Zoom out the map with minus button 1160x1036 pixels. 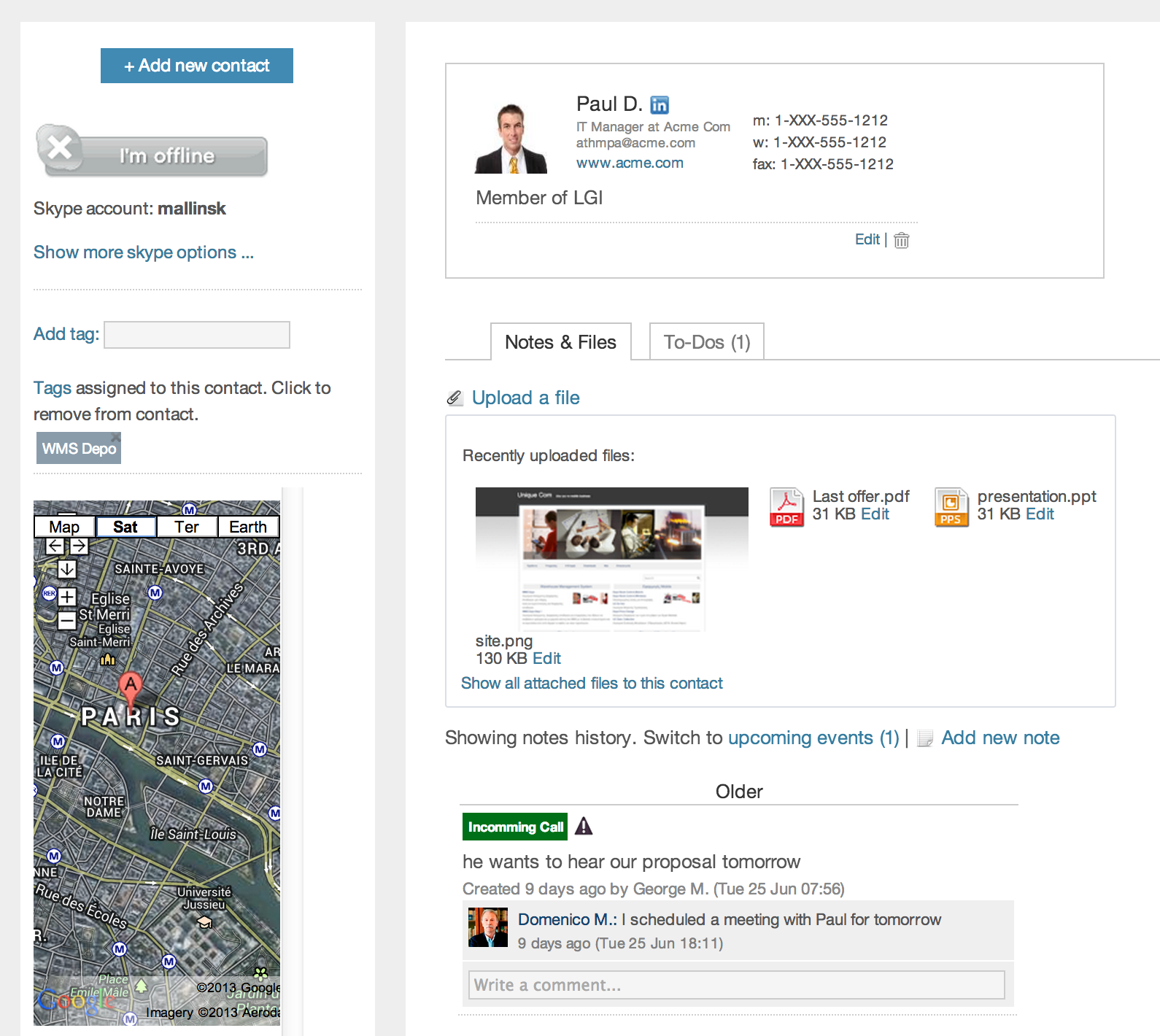coord(67,620)
